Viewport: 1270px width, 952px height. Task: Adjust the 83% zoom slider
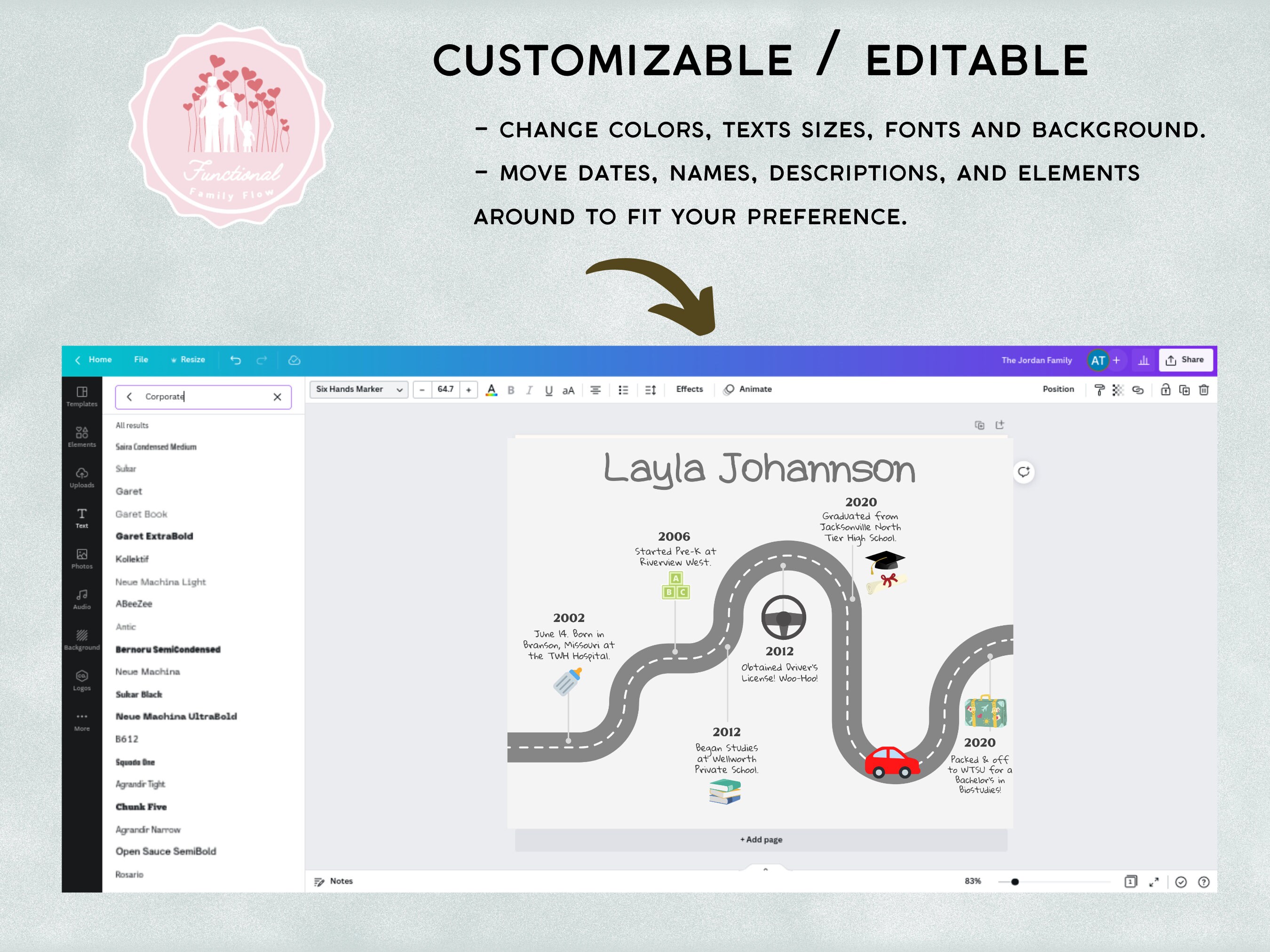point(1015,881)
